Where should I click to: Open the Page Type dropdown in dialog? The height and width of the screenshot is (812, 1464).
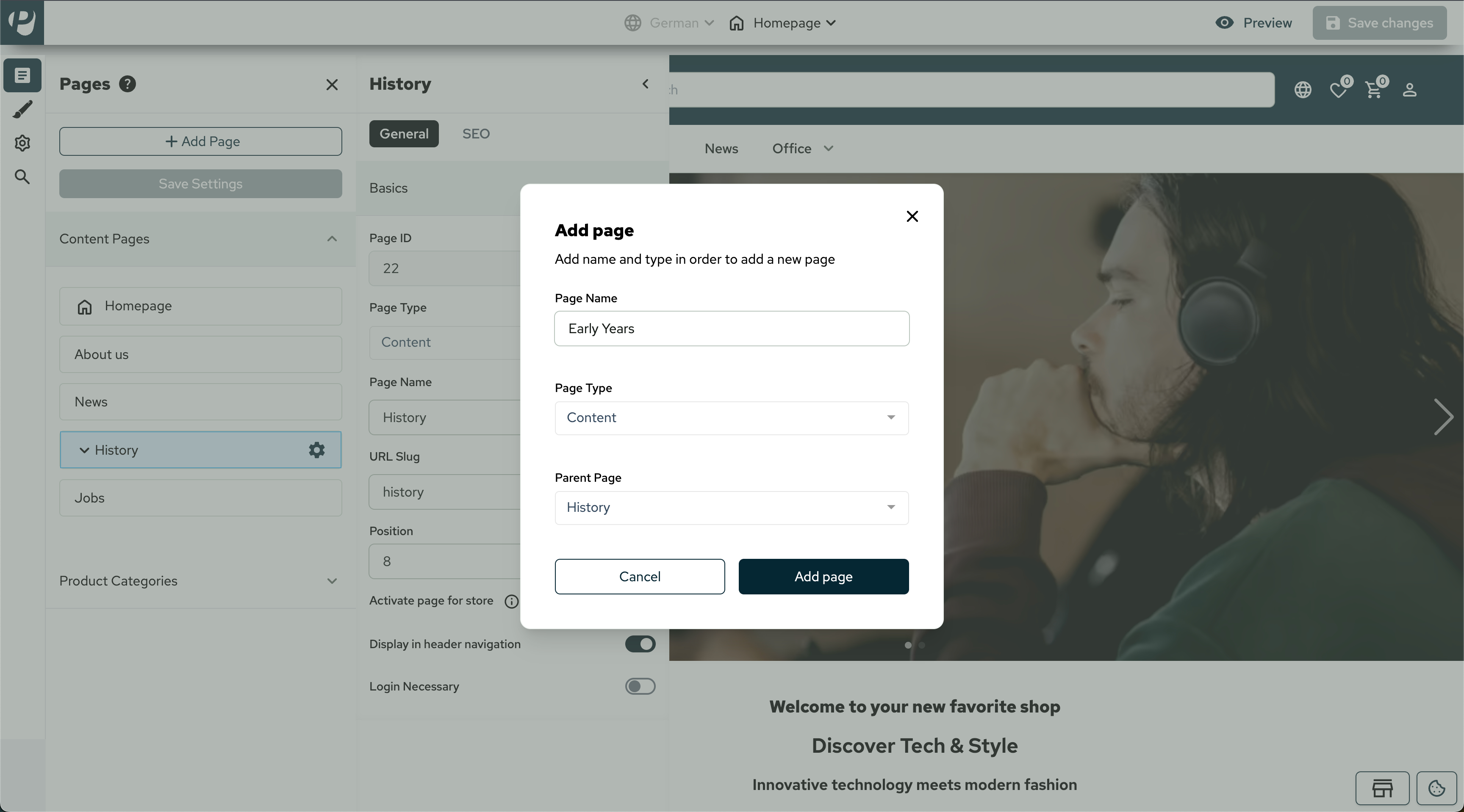click(x=732, y=418)
